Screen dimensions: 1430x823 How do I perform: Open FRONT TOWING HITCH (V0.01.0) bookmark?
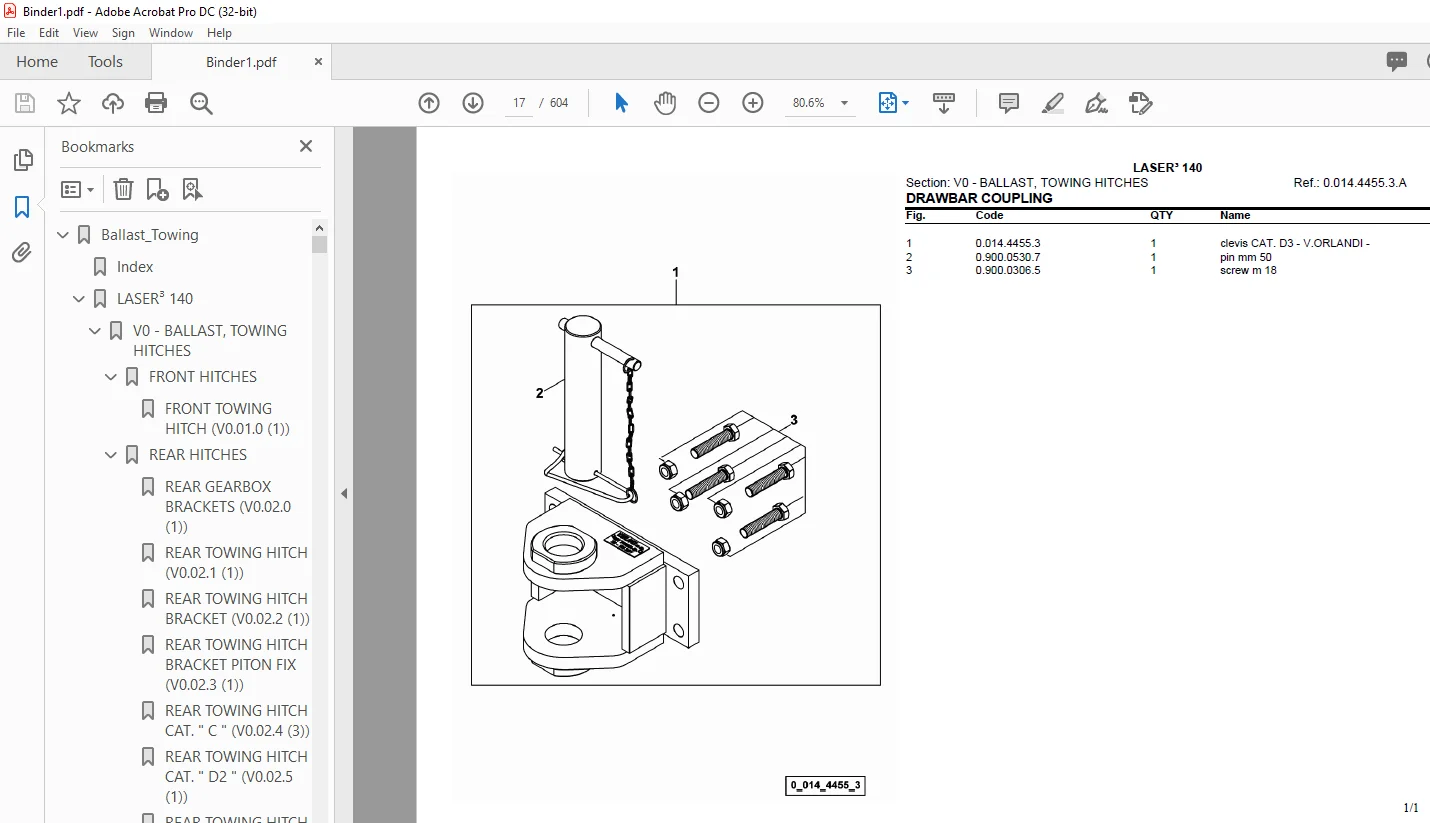[x=227, y=419]
